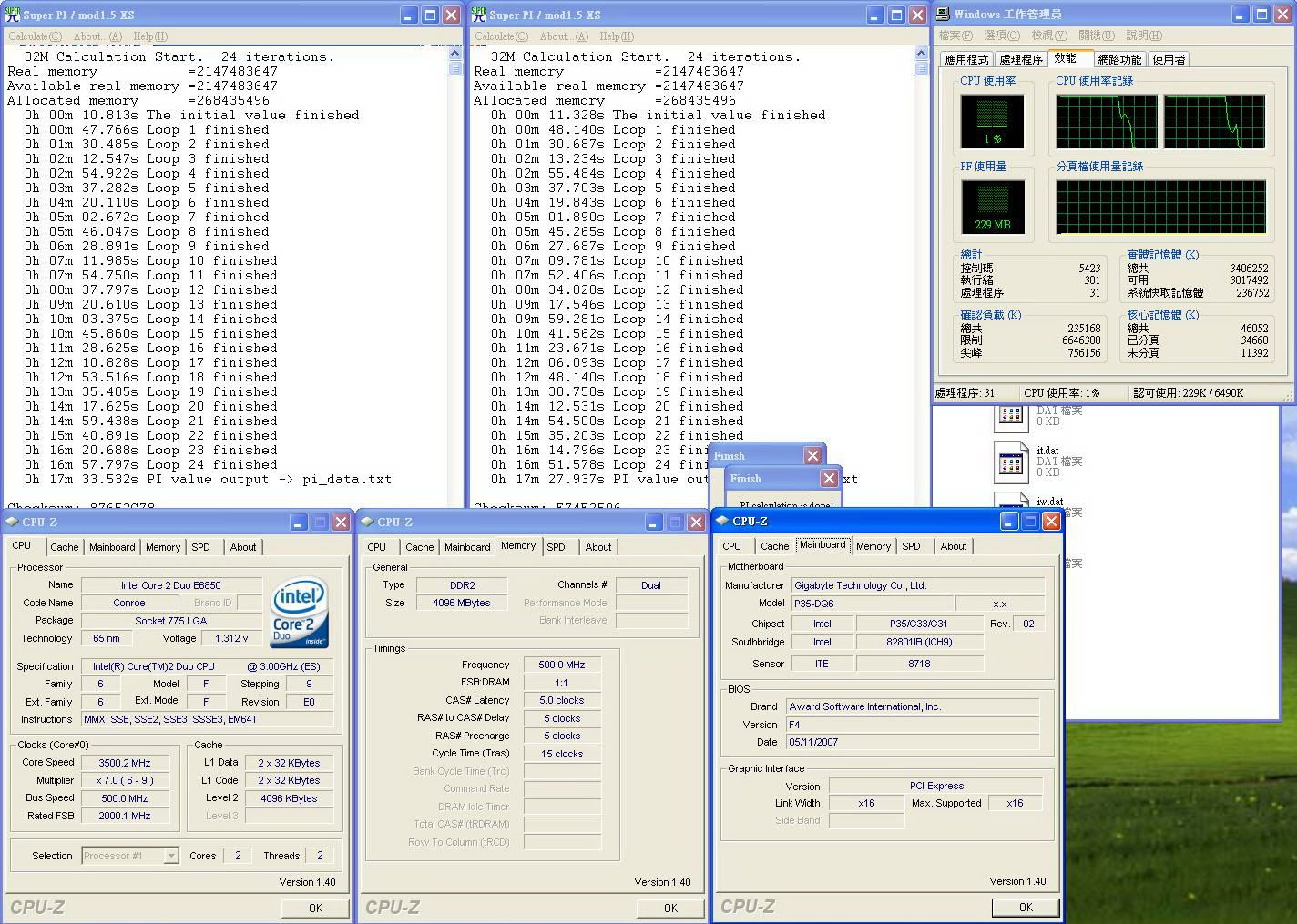The width and height of the screenshot is (1297, 924).
Task: Click scroll-up arrow in Super PI showing 17m 27.937s
Action: 922,55
